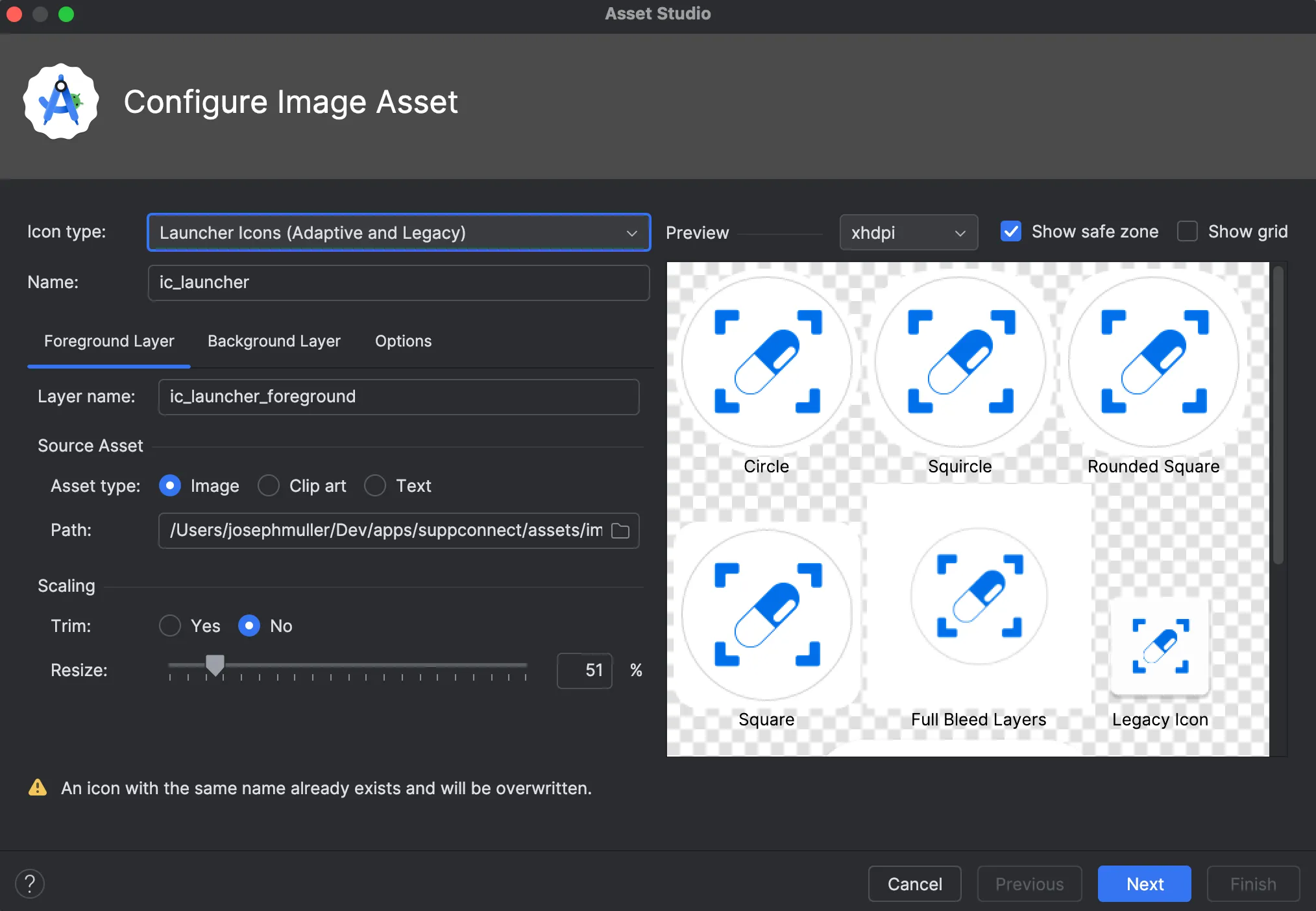Click the Layer name input field

tap(398, 396)
